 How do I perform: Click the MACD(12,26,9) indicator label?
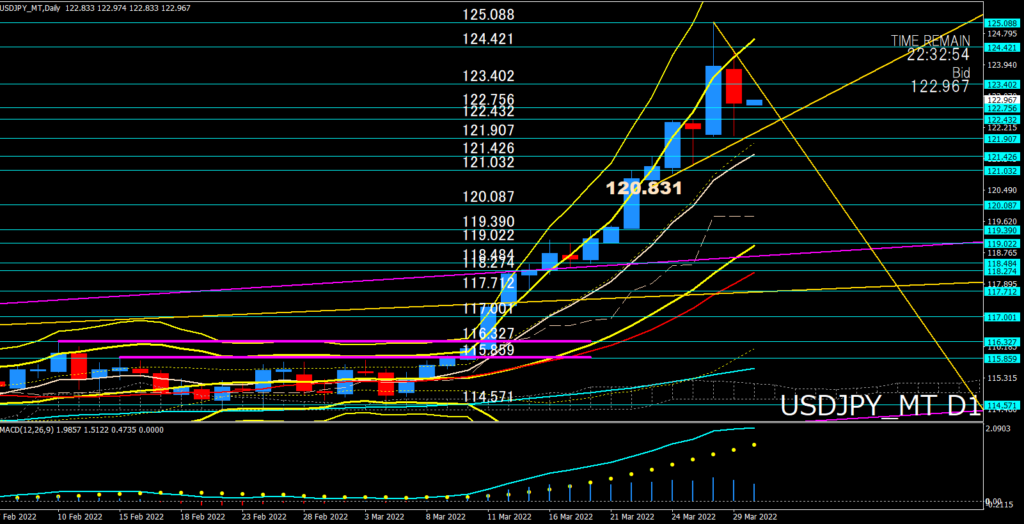tap(25, 430)
